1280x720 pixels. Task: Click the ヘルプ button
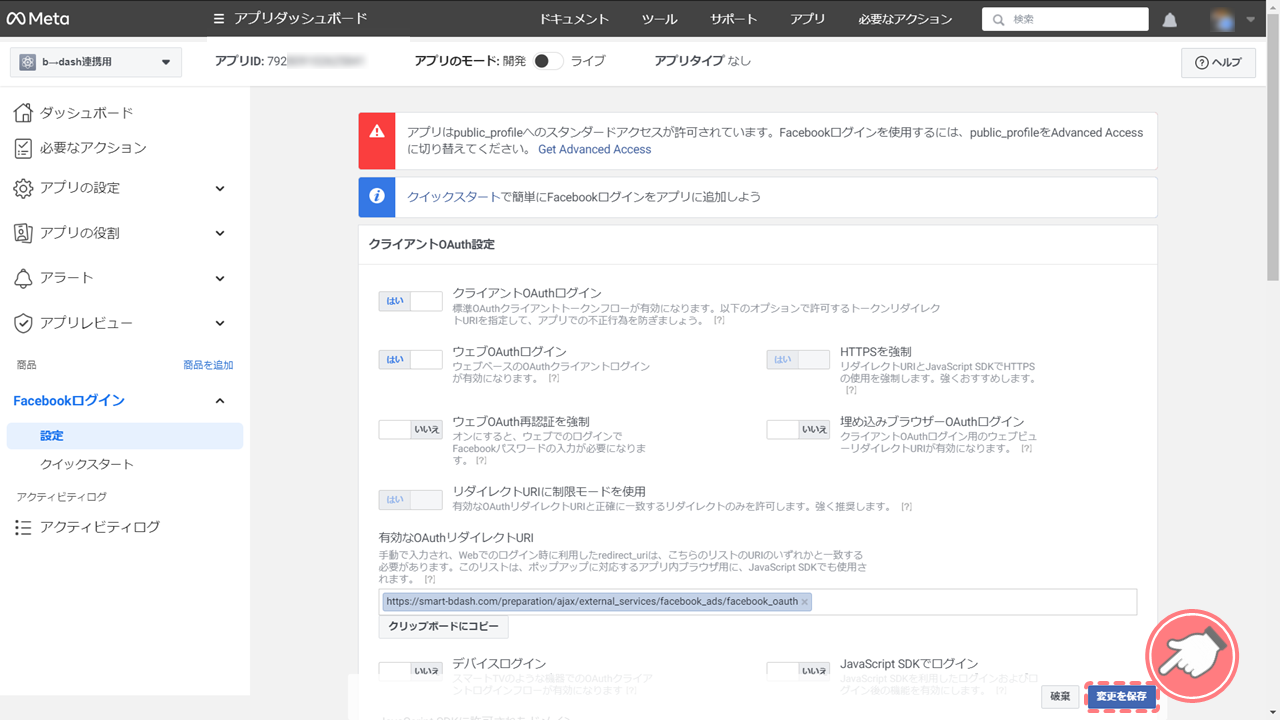coord(1218,62)
